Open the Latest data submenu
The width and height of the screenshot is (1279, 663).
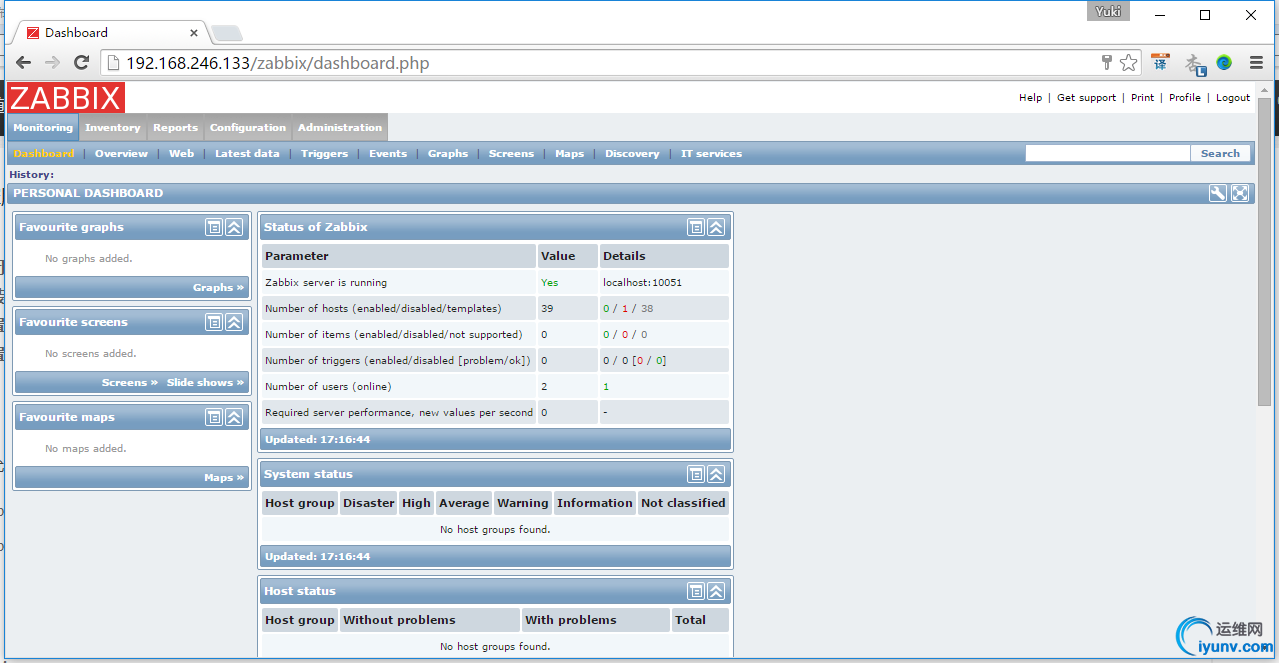(x=247, y=153)
